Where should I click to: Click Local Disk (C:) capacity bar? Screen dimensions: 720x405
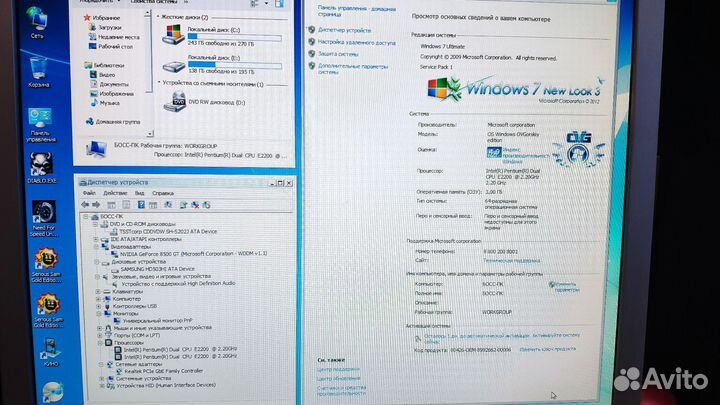[x=235, y=37]
